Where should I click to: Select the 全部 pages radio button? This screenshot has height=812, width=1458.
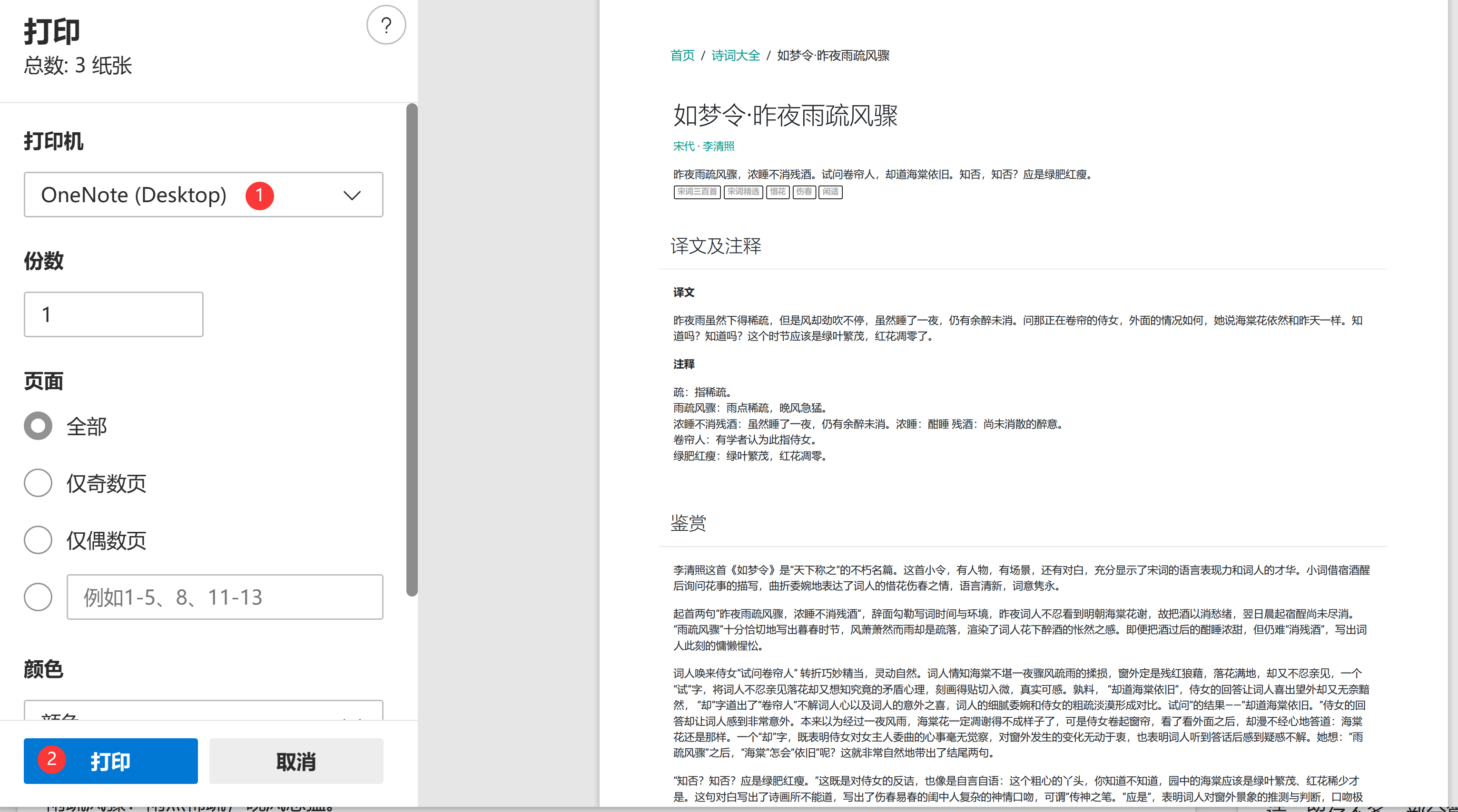click(38, 426)
